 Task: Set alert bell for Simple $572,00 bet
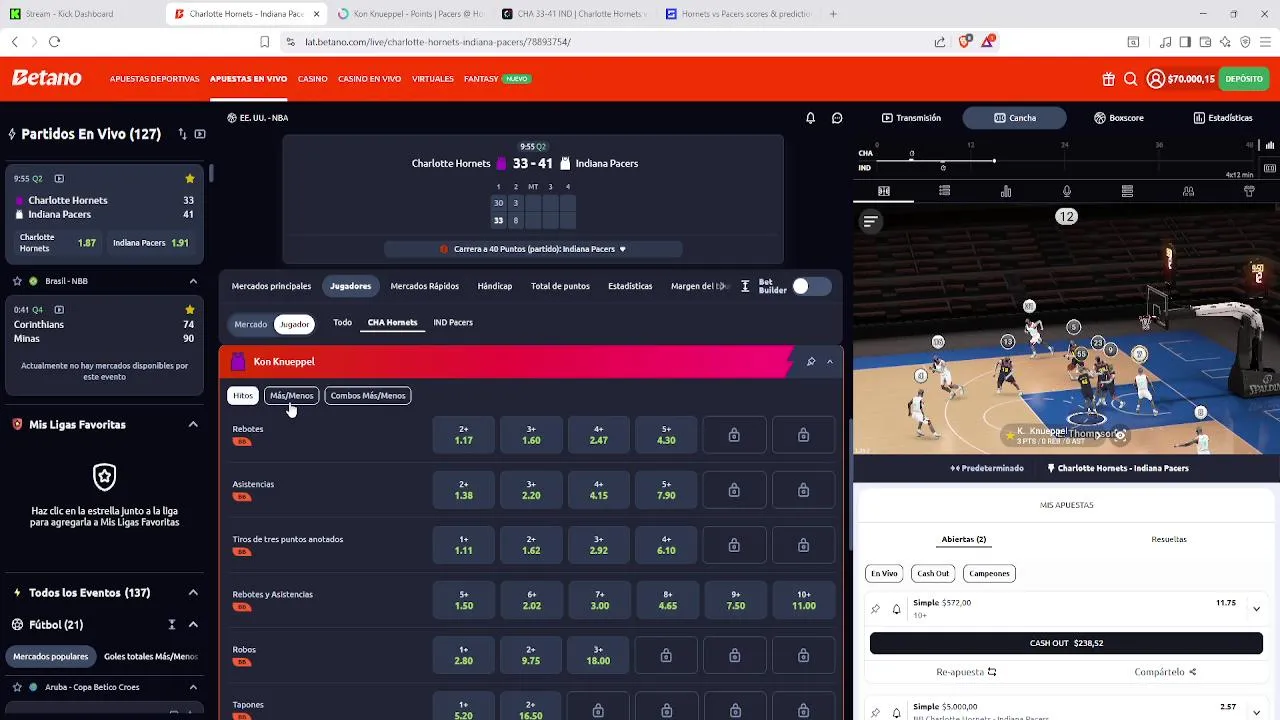click(x=896, y=609)
